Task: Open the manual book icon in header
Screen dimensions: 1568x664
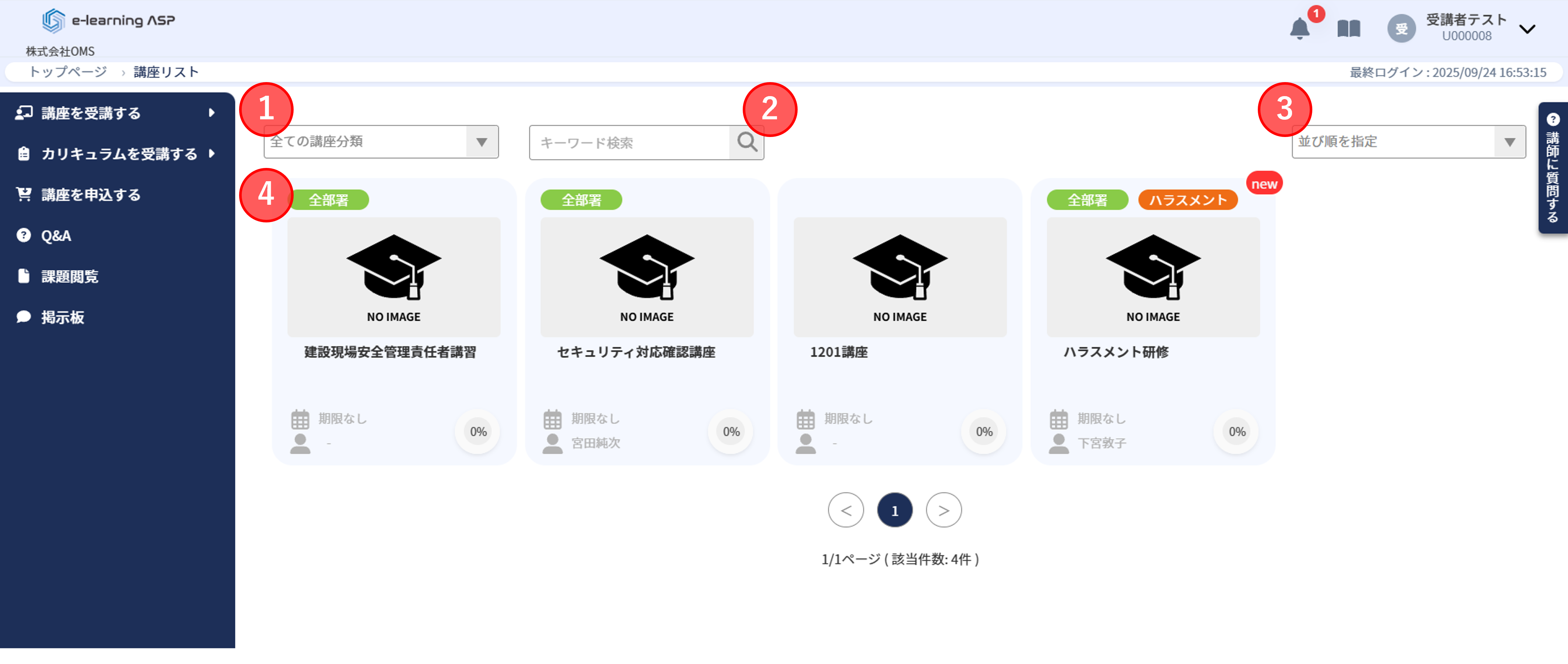Action: coord(1348,29)
